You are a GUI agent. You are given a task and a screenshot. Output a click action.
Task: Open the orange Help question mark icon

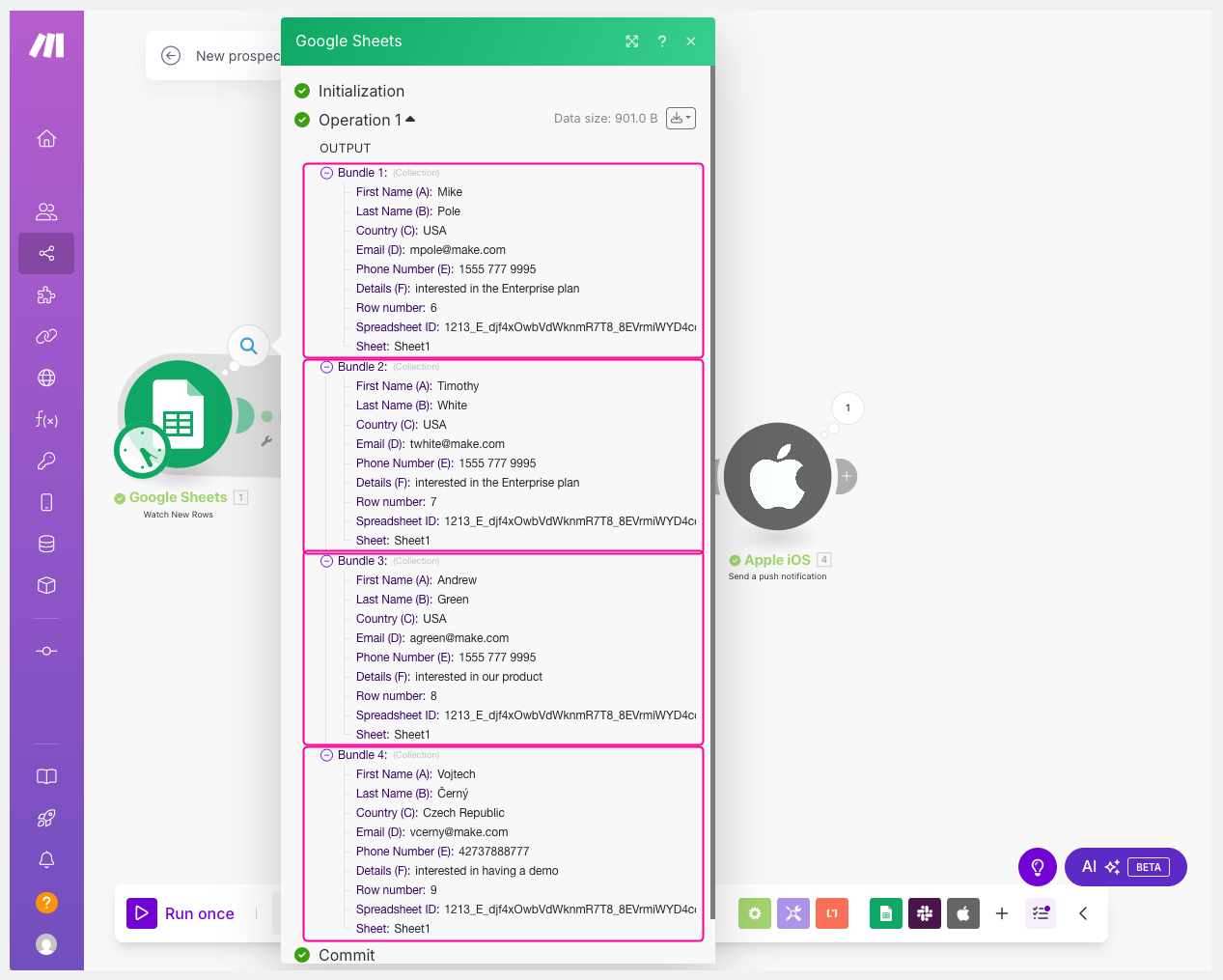tap(46, 903)
